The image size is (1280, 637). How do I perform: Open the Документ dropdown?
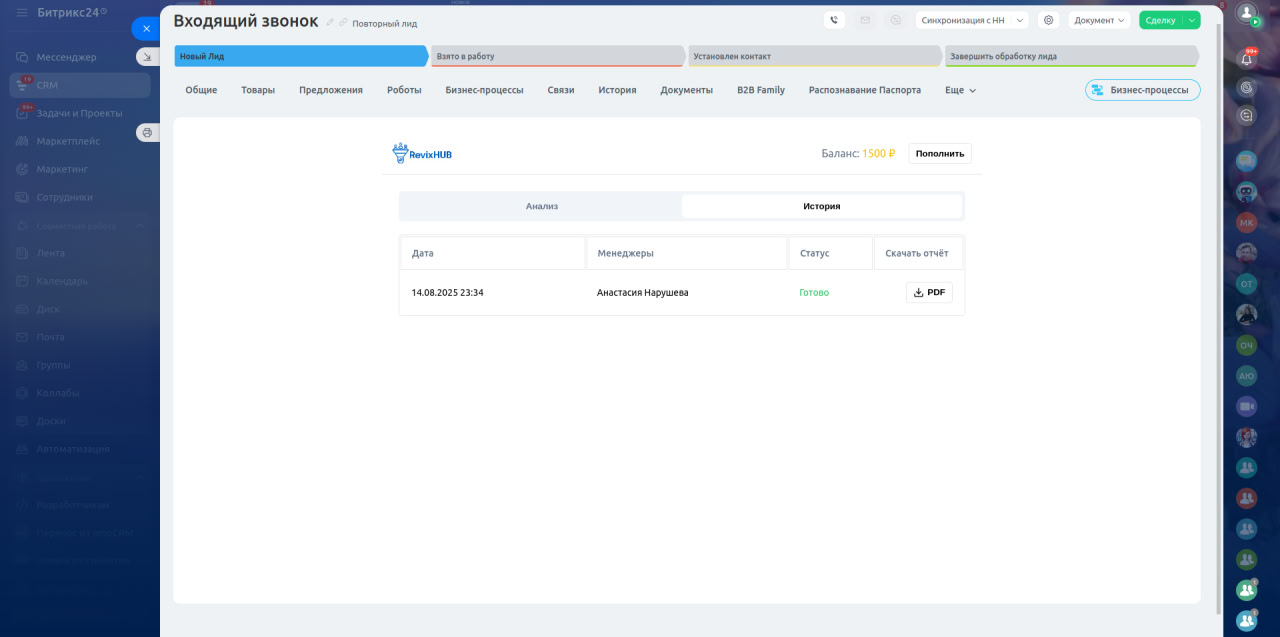pyautogui.click(x=1099, y=20)
